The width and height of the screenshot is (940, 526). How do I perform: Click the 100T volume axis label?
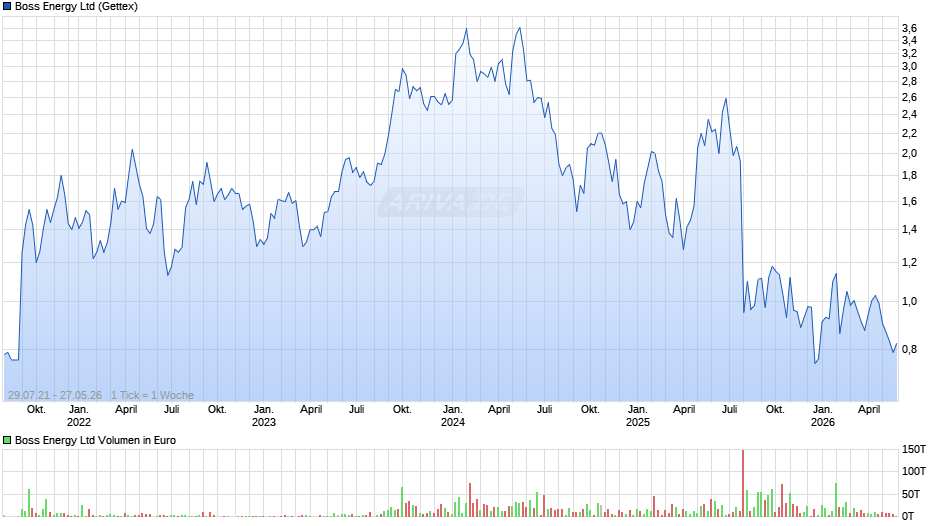(914, 471)
